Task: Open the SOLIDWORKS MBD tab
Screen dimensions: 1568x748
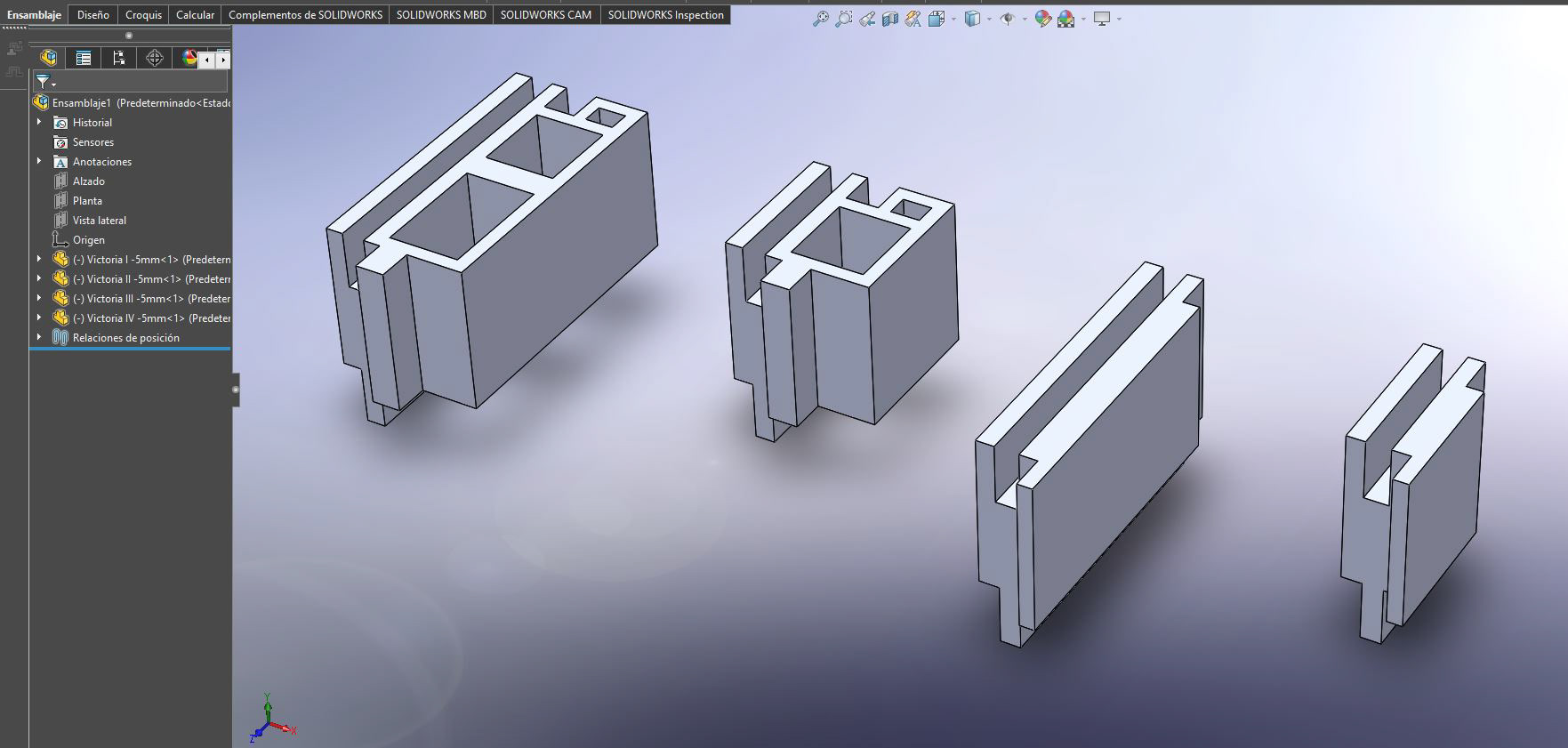Action: [441, 14]
